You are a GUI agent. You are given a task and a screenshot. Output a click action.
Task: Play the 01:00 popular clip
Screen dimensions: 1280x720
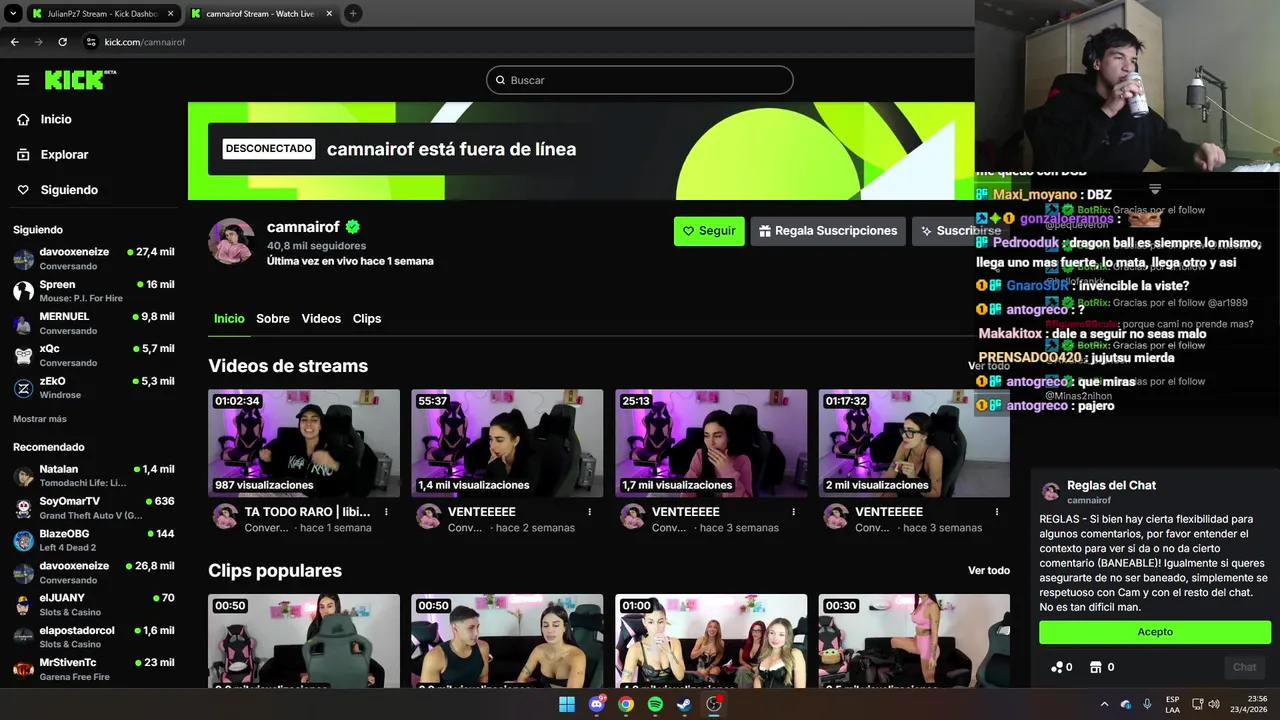point(711,641)
